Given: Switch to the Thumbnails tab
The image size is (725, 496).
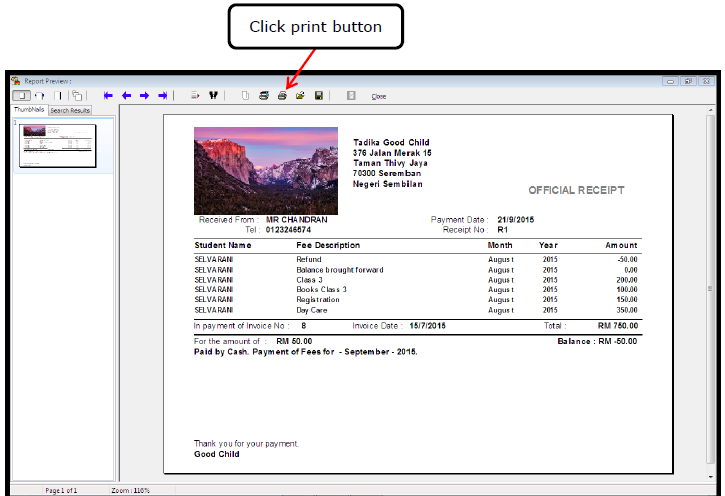Looking at the screenshot, I should [x=28, y=110].
